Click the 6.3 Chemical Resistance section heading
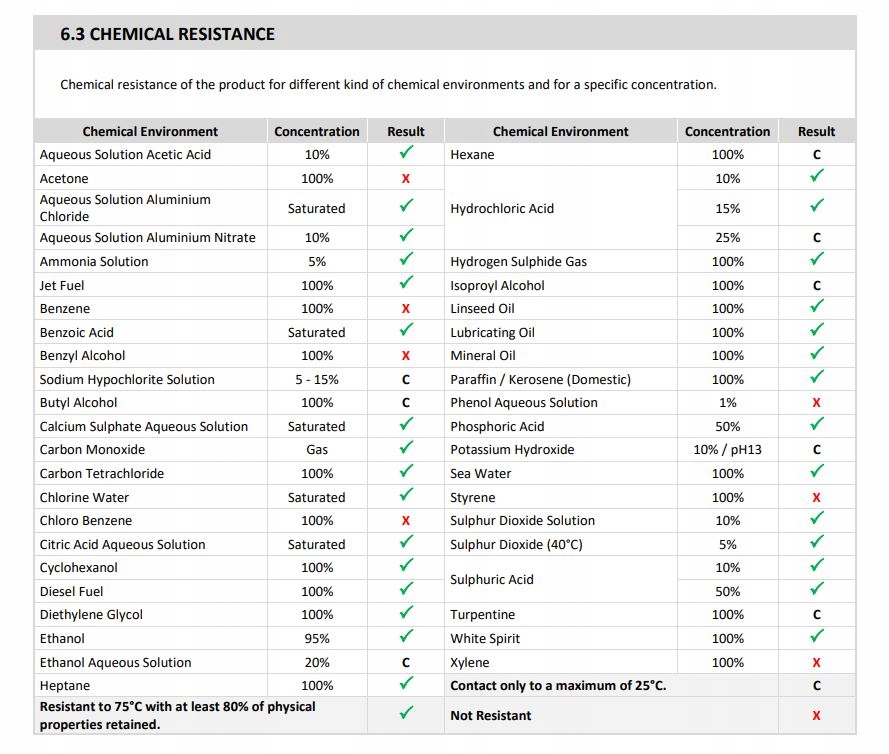Viewport: 889px width, 754px height. coord(167,34)
